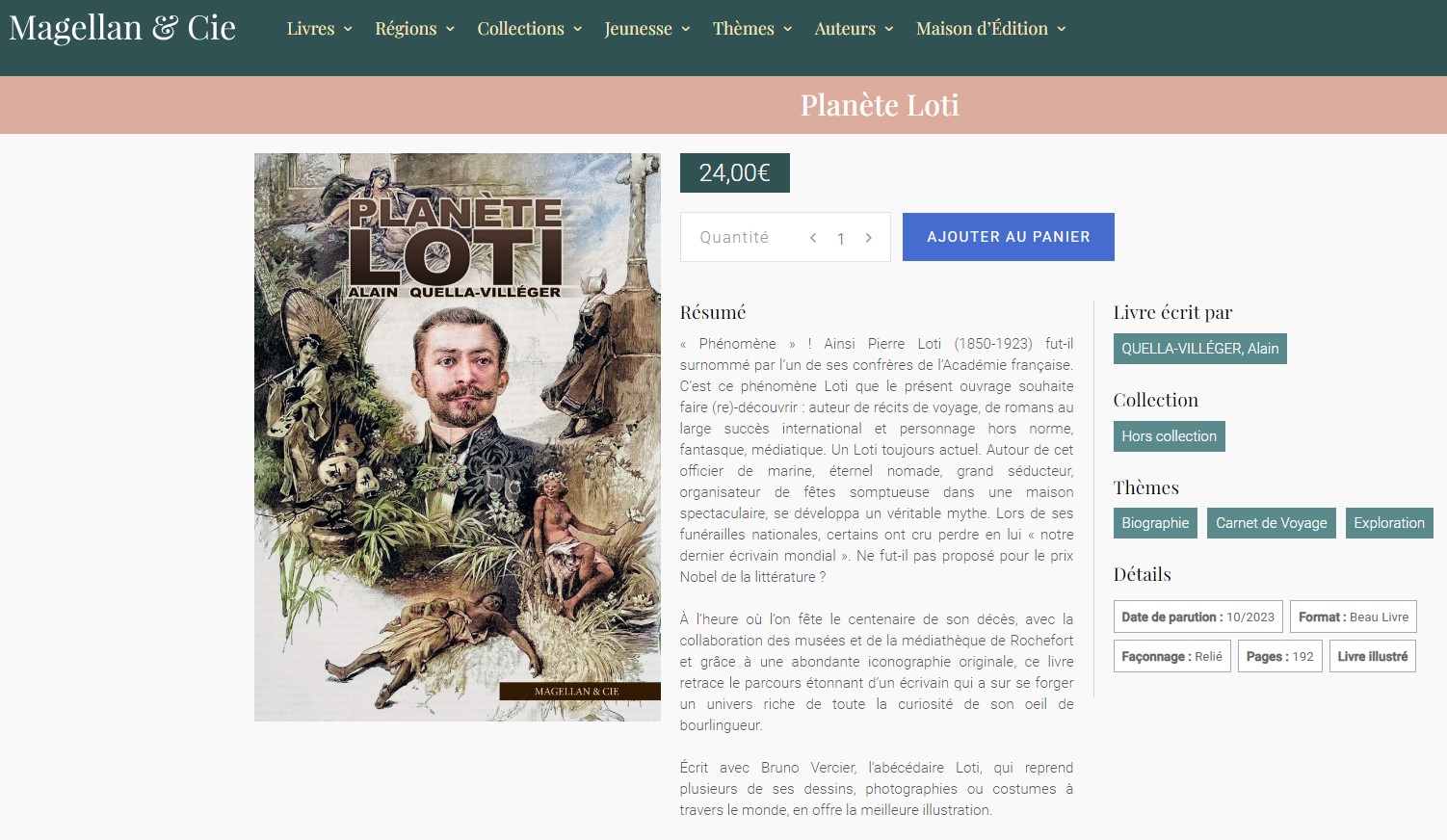Click the Format Beau Livre detail
The image size is (1447, 840).
pos(1353,617)
